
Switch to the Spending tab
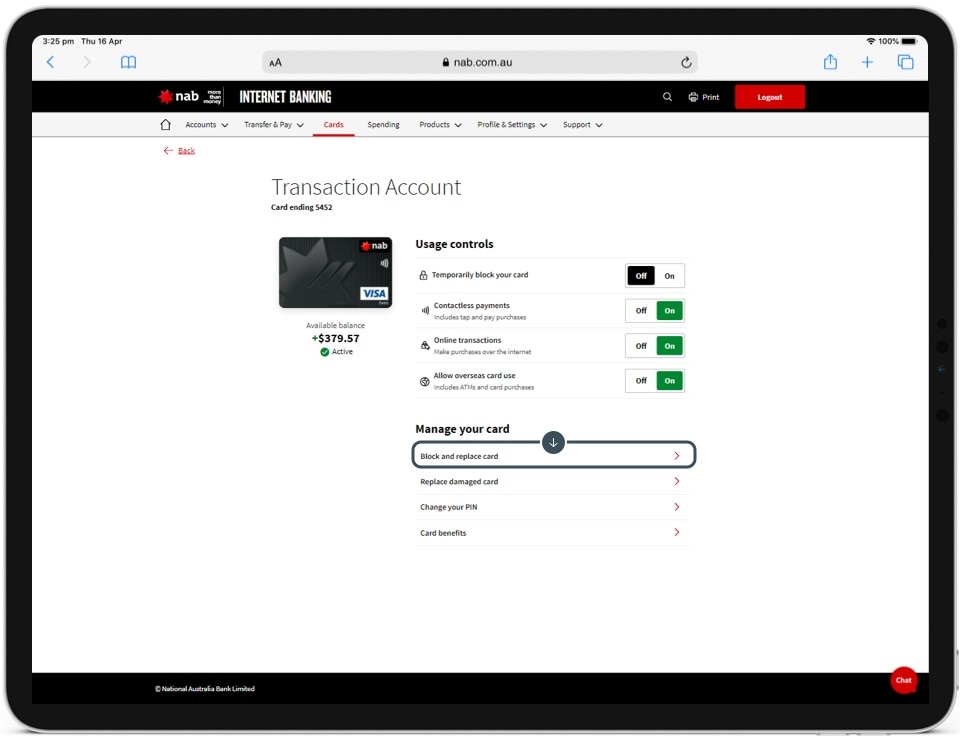coord(383,125)
